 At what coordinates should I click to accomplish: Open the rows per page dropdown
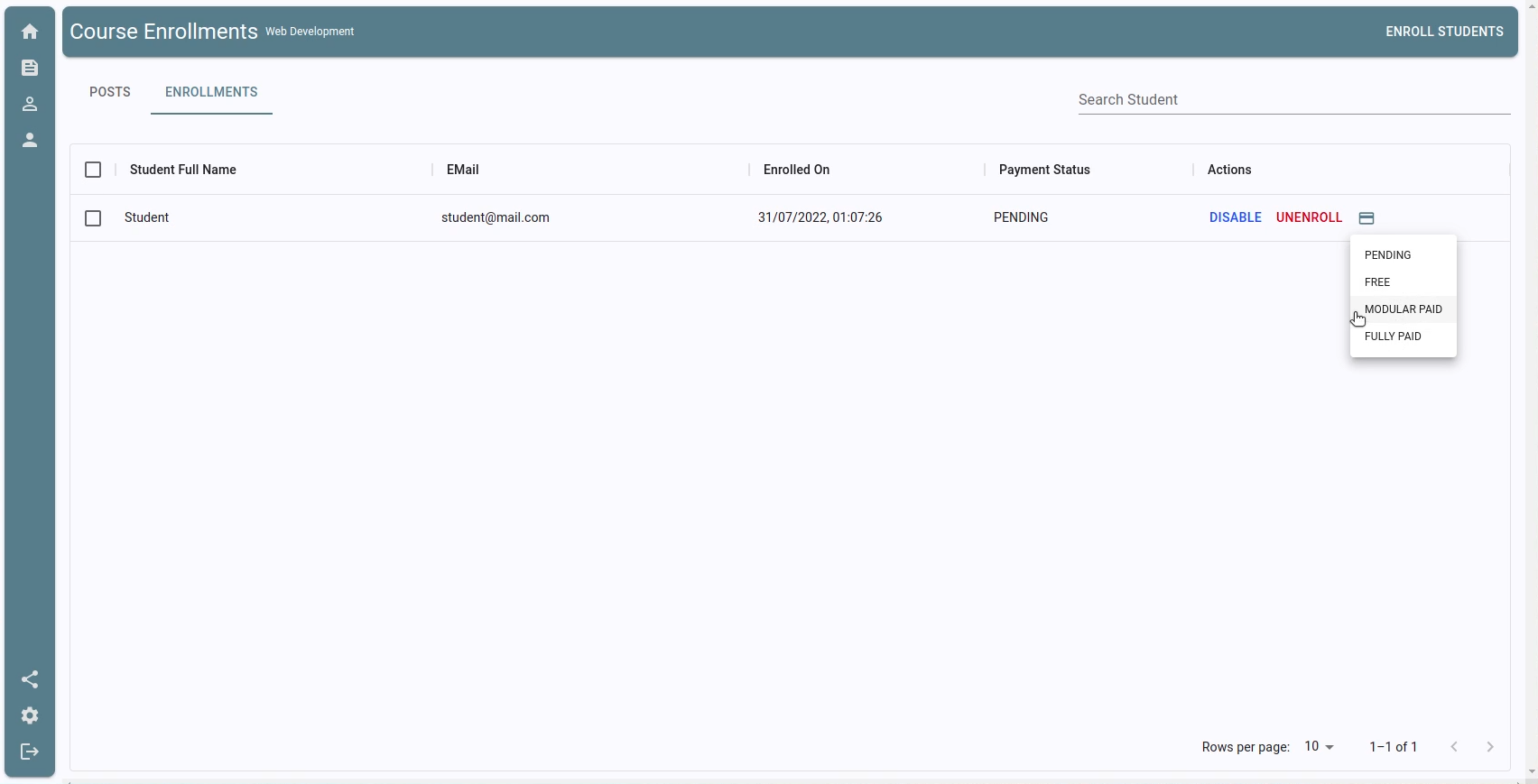pos(1320,747)
